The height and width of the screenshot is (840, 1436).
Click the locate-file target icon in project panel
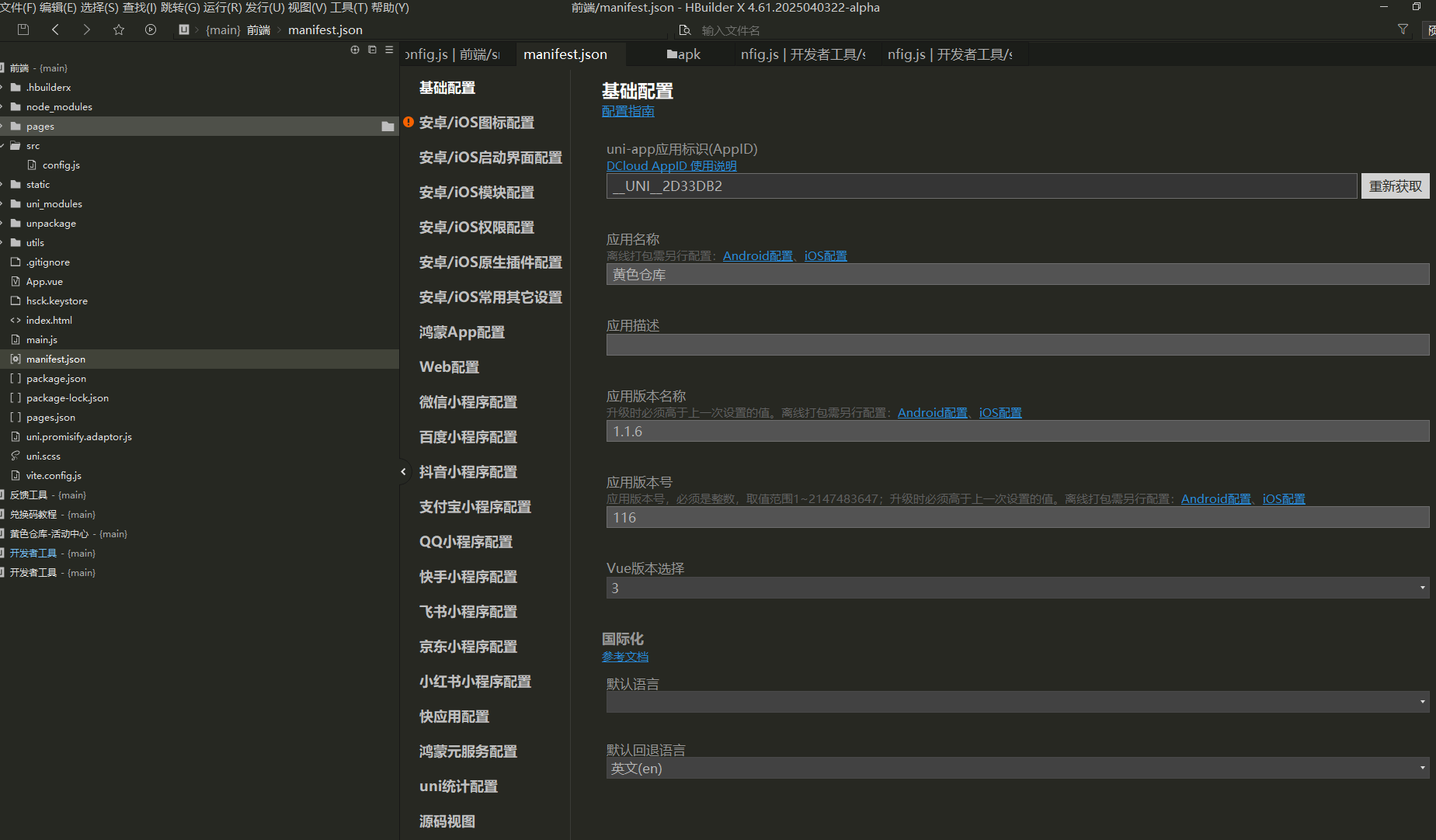tap(355, 50)
